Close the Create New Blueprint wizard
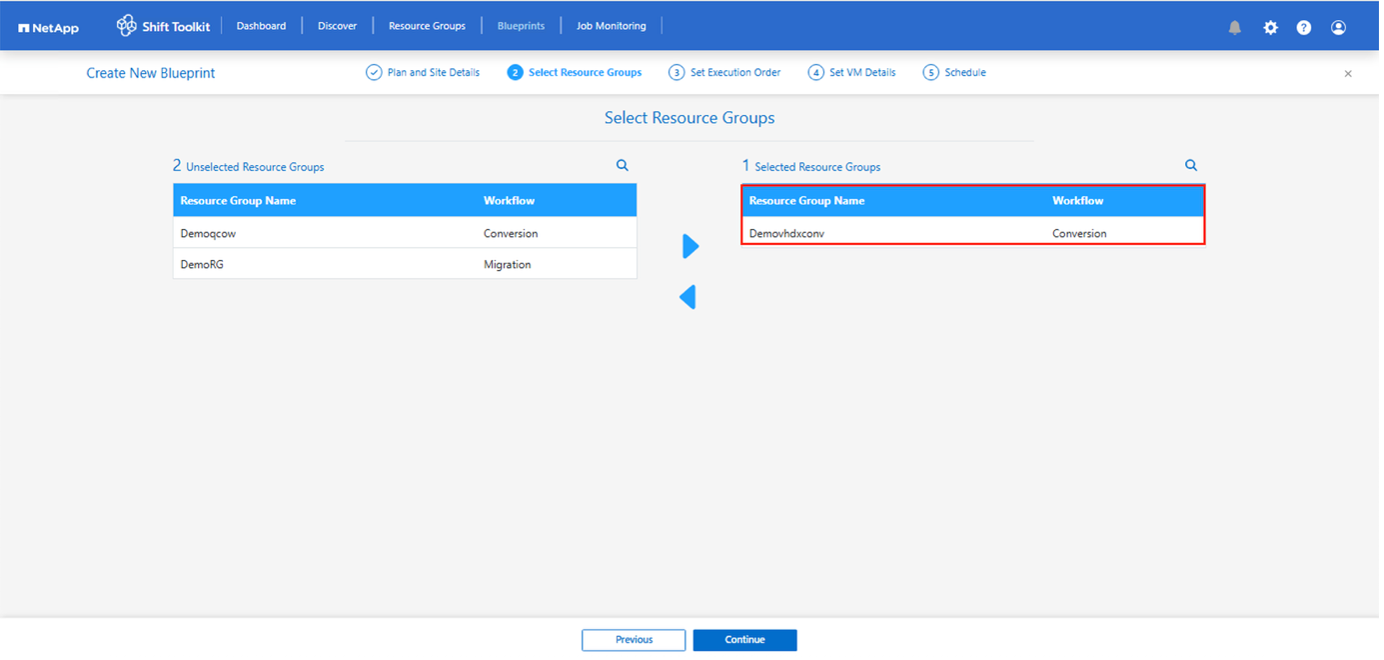The image size is (1384, 660). (x=1347, y=74)
